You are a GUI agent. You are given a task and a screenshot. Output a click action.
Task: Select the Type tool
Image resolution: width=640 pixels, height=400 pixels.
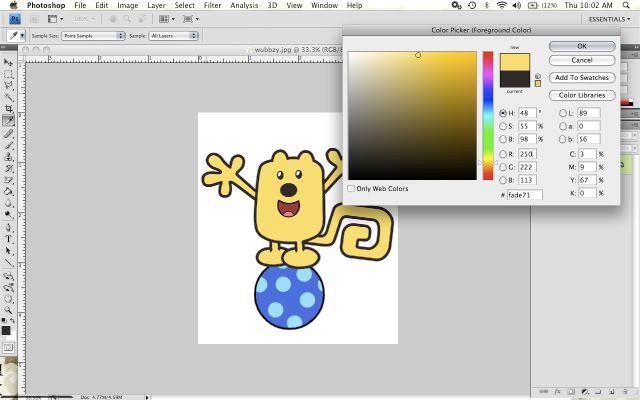pos(8,239)
